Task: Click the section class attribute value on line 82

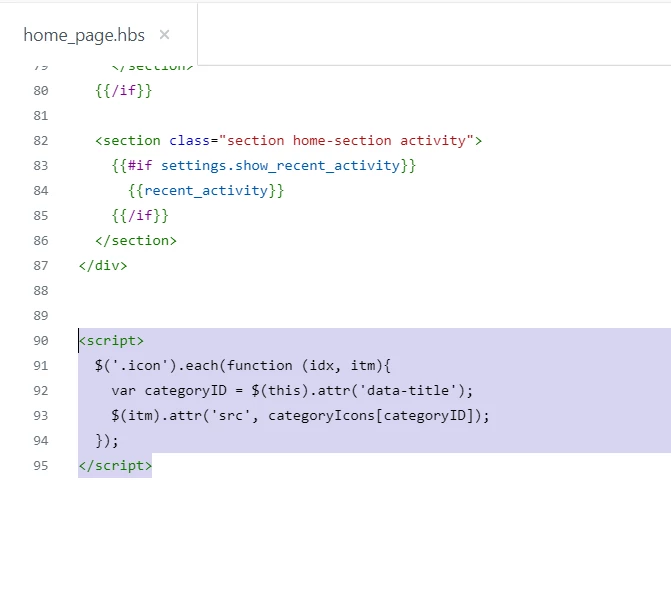Action: pos(346,141)
